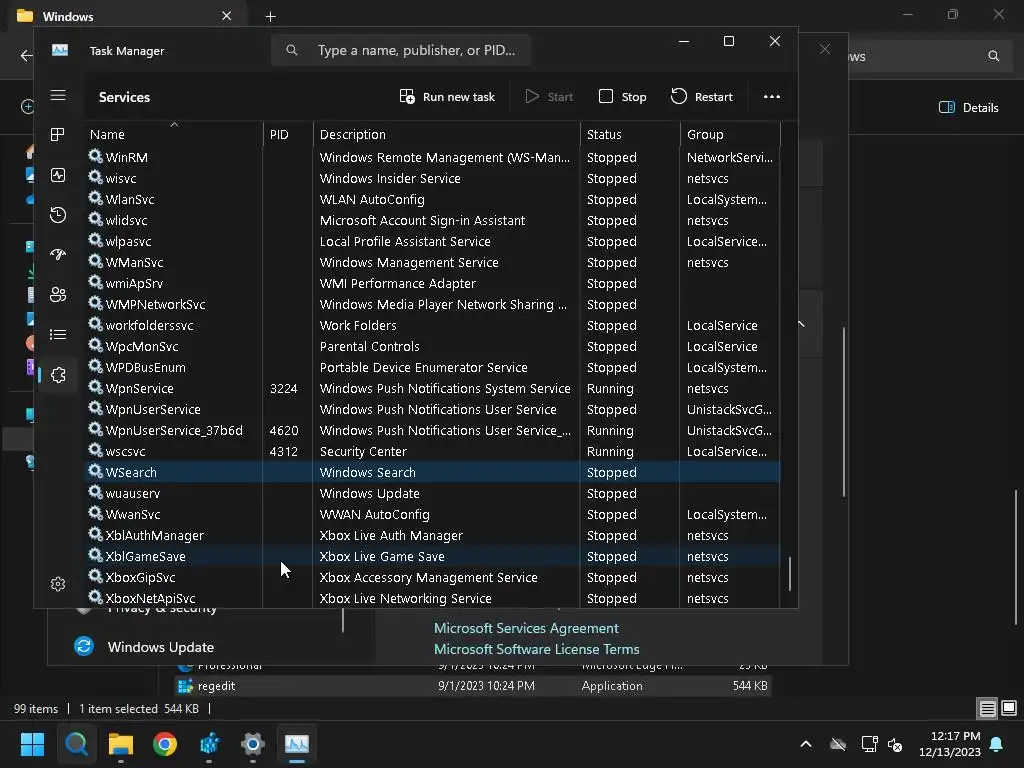Select the WSearch Windows Search row
This screenshot has height=768, width=1024.
[x=432, y=472]
